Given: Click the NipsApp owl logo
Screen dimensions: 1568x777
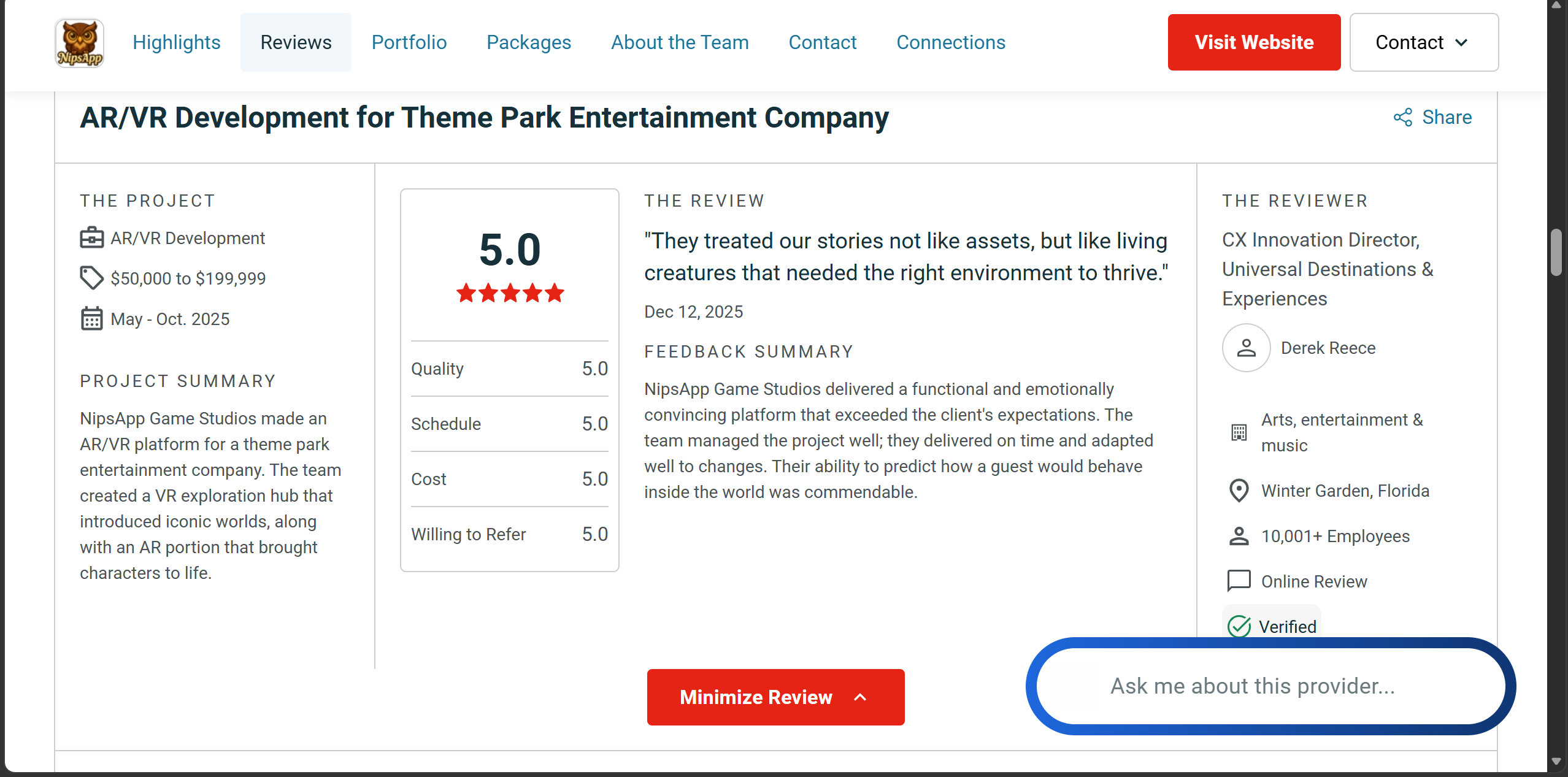Looking at the screenshot, I should pyautogui.click(x=79, y=42).
